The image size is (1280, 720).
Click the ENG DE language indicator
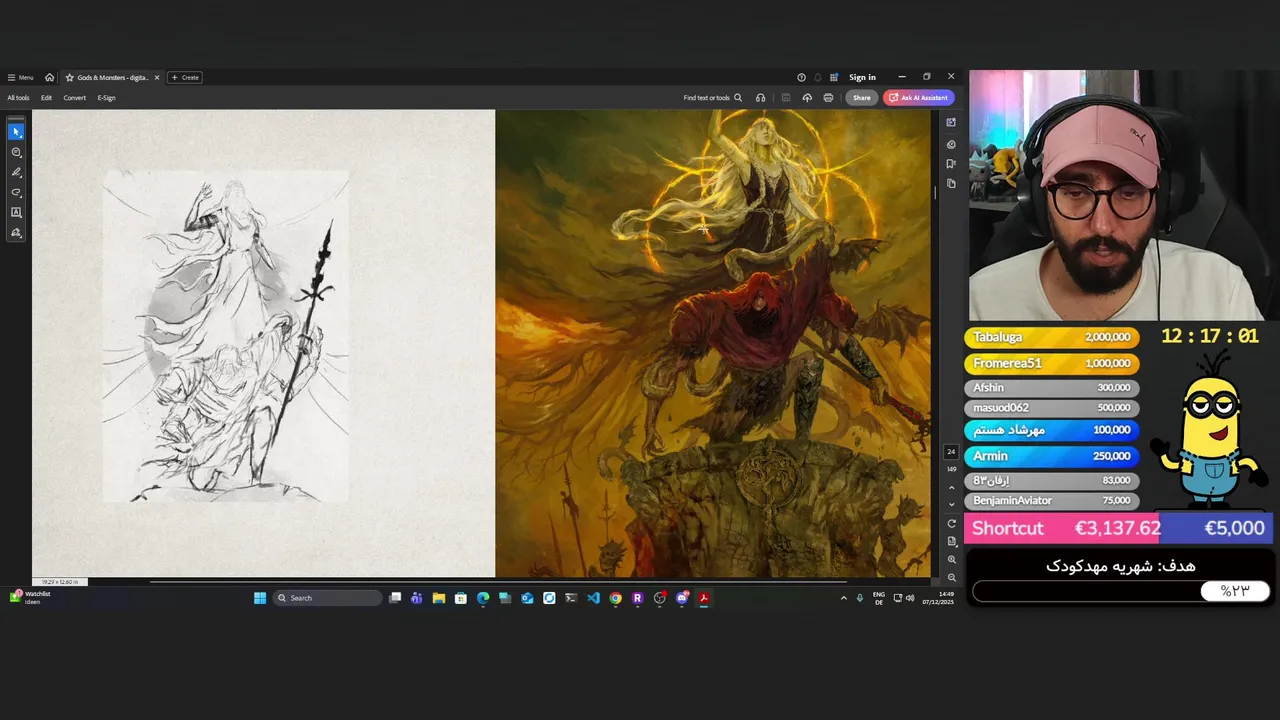pos(879,598)
